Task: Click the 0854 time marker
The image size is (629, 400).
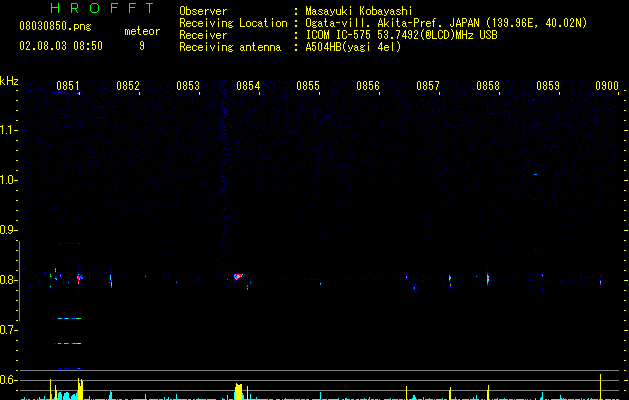Action: [248, 85]
